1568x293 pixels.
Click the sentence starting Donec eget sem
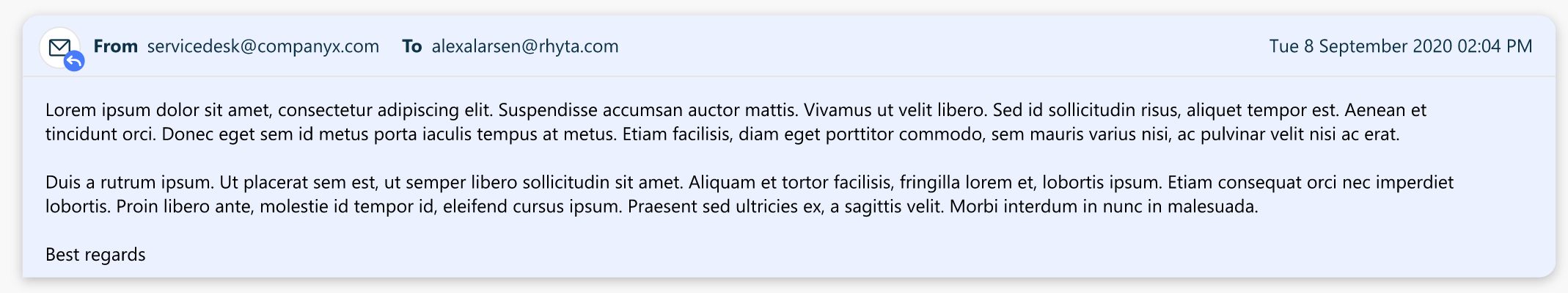389,134
